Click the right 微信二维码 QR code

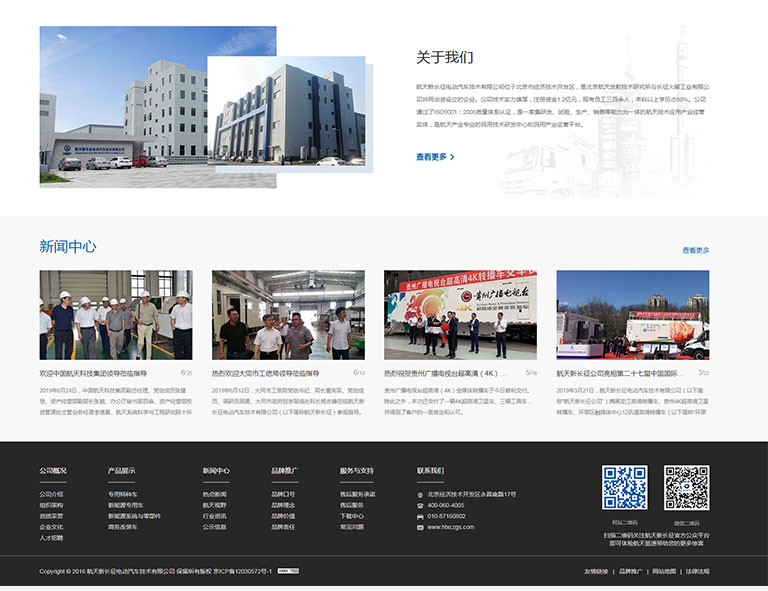tap(686, 488)
